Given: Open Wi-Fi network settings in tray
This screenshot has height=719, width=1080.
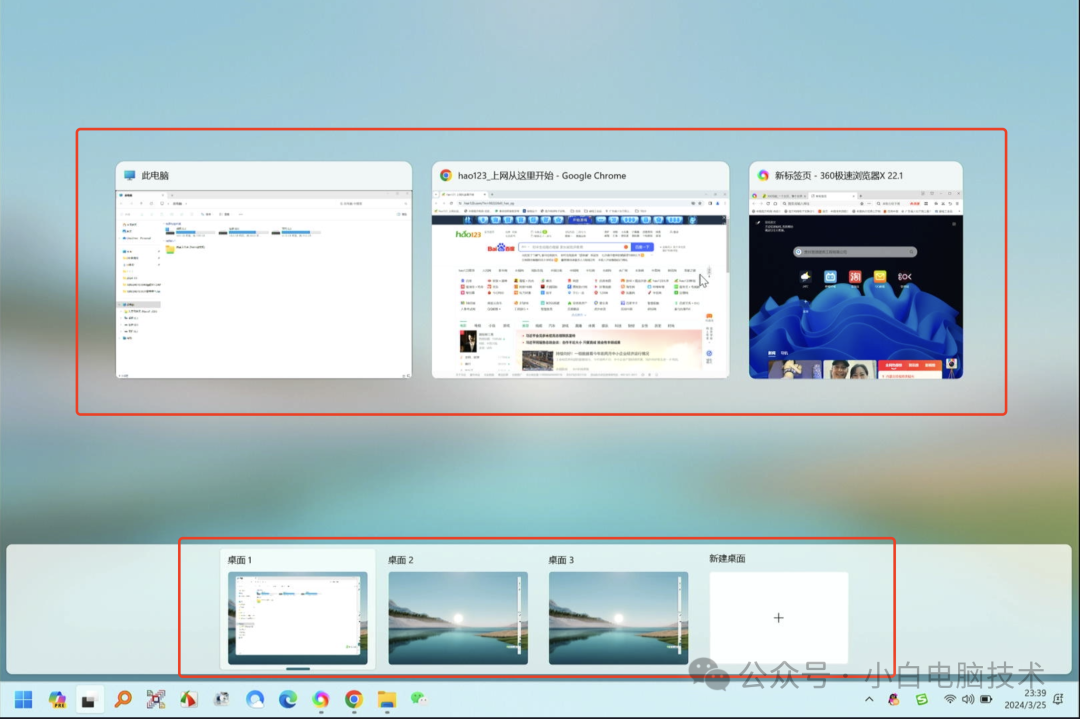Looking at the screenshot, I should pos(950,700).
